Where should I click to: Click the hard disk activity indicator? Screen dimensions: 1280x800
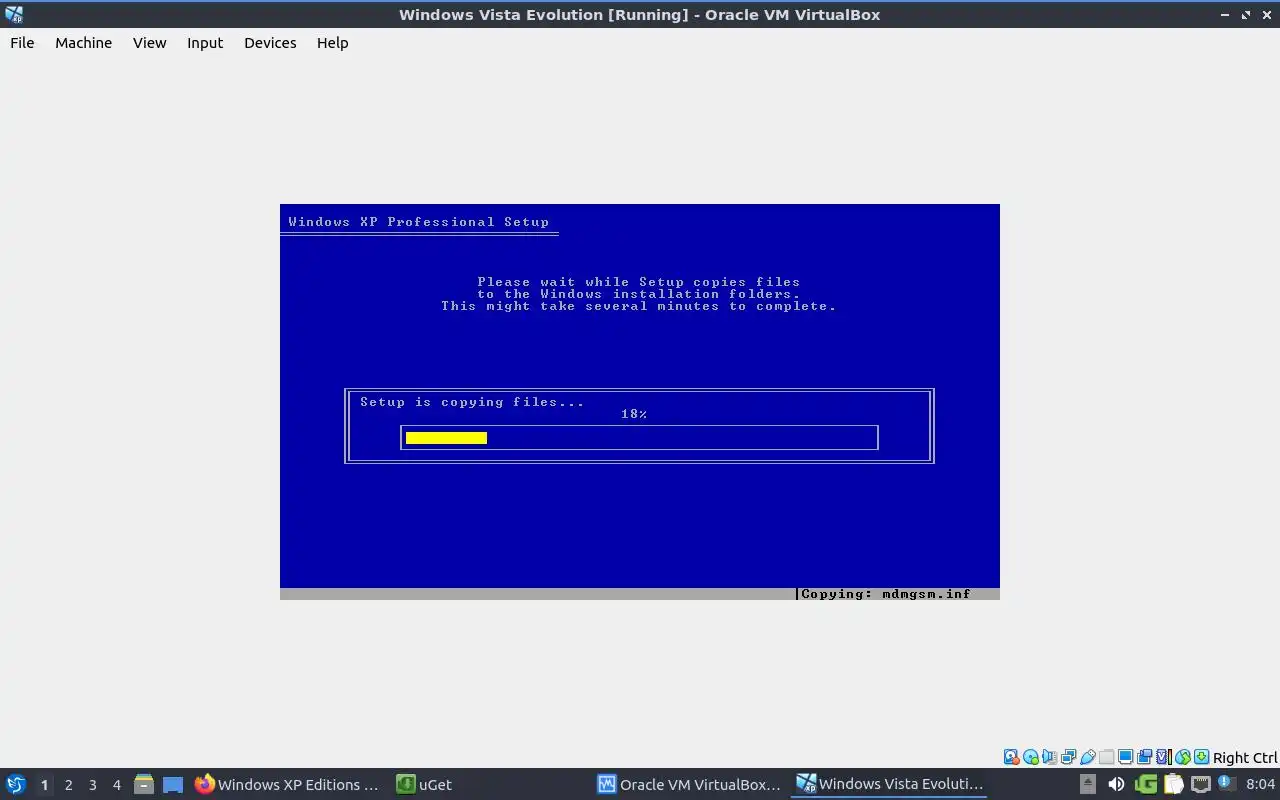pos(1012,757)
